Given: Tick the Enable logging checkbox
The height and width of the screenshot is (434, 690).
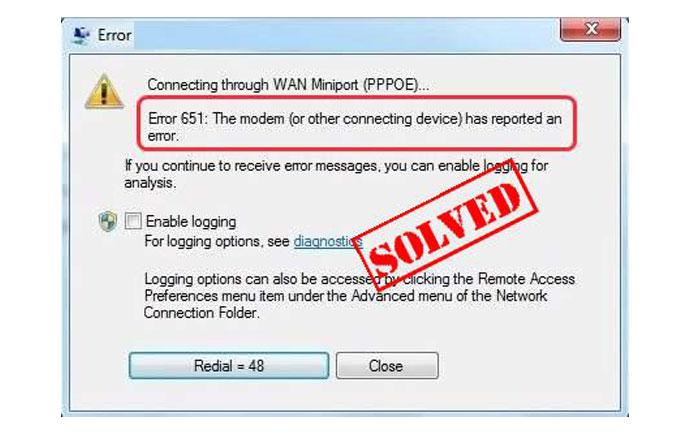Looking at the screenshot, I should click(x=133, y=221).
